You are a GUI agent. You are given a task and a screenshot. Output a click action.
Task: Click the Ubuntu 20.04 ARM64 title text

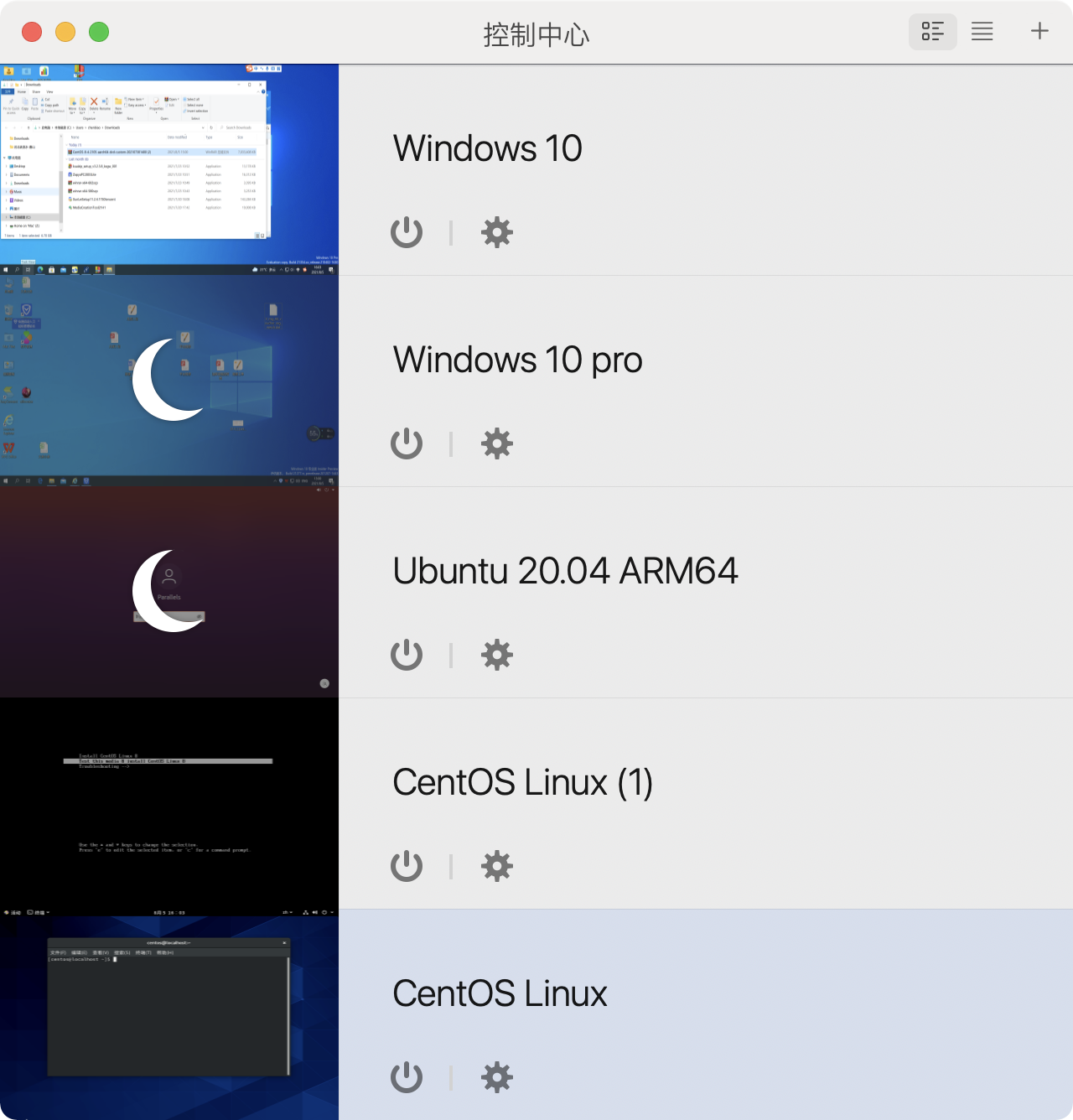[565, 571]
